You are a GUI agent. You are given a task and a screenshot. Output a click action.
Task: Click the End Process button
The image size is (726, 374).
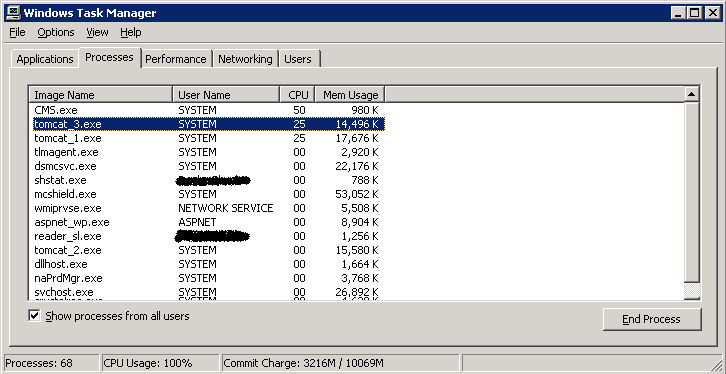coord(651,319)
